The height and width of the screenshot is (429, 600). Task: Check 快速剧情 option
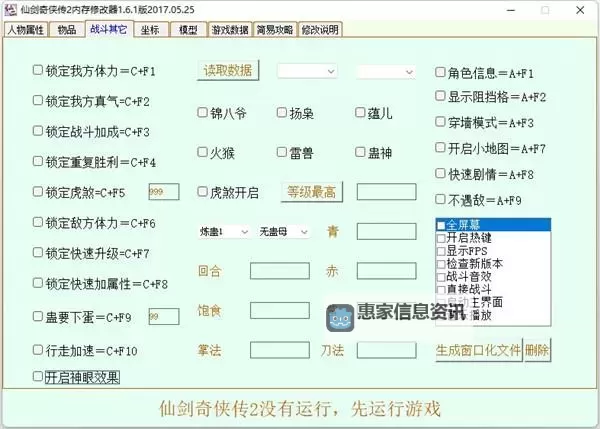pos(440,173)
